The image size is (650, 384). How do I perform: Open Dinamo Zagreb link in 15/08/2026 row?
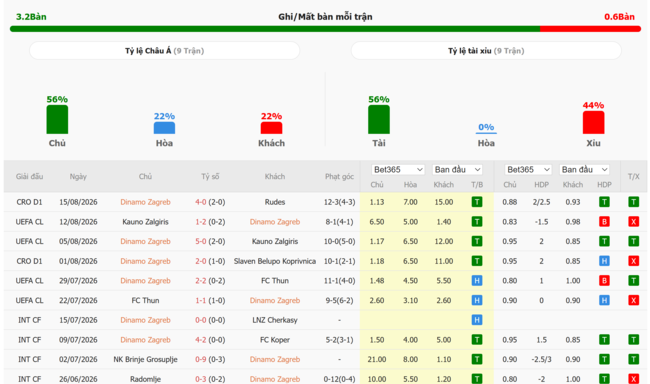pyautogui.click(x=146, y=202)
